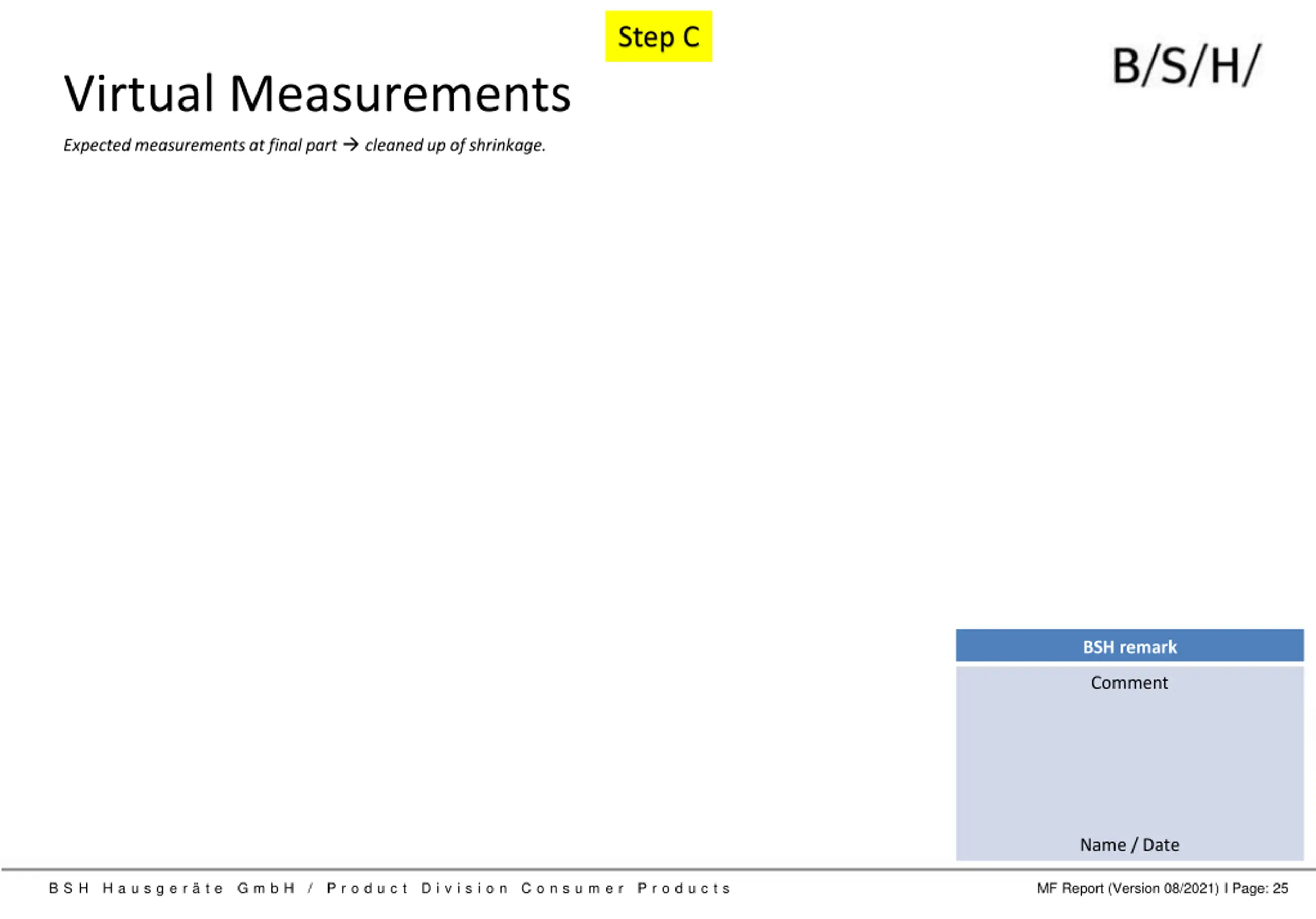This screenshot has height=919, width=1316.
Task: Click the 'BSH Hausgeräte GmbH' footer text
Action: pyautogui.click(x=172, y=888)
